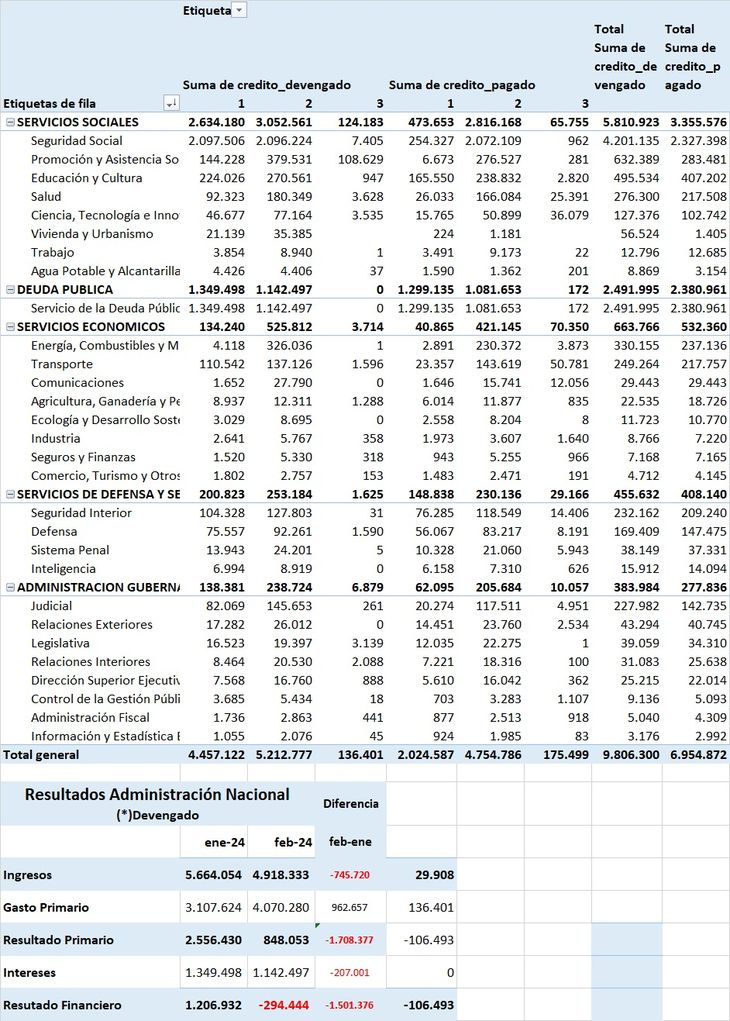This screenshot has height=1021, width=730.
Task: Click the Total general row label
Action: (x=40, y=755)
